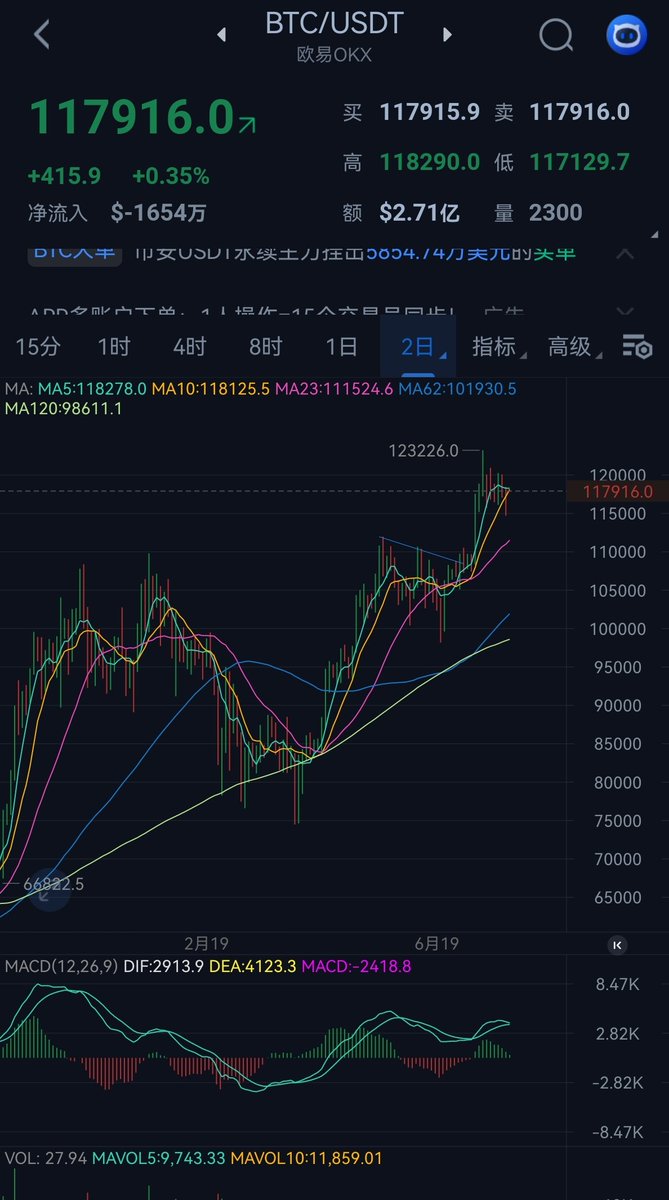The width and height of the screenshot is (669, 1200).
Task: Tap the high price 118290.0
Action: click(429, 162)
